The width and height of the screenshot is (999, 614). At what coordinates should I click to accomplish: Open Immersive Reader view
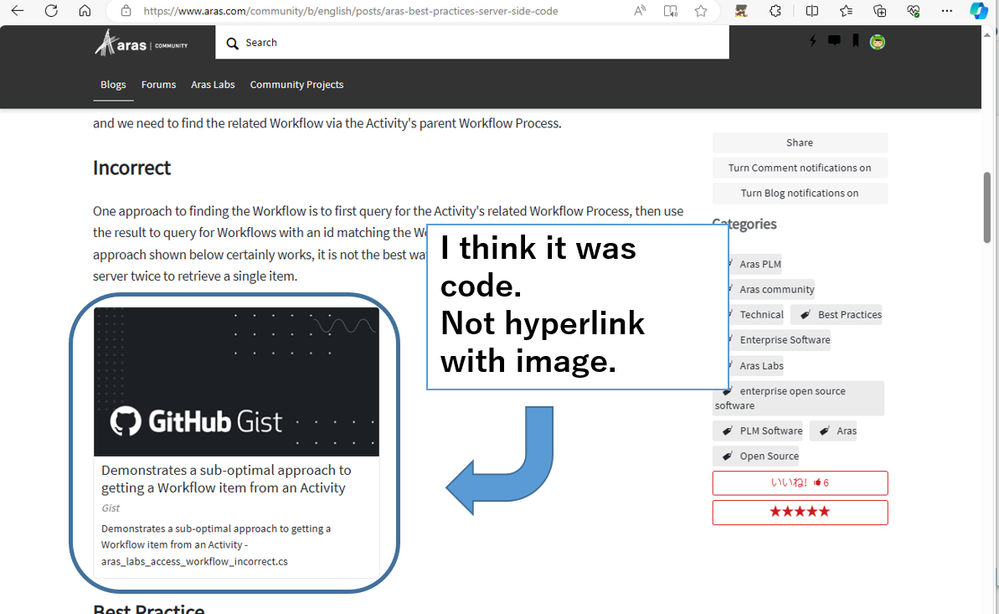670,11
